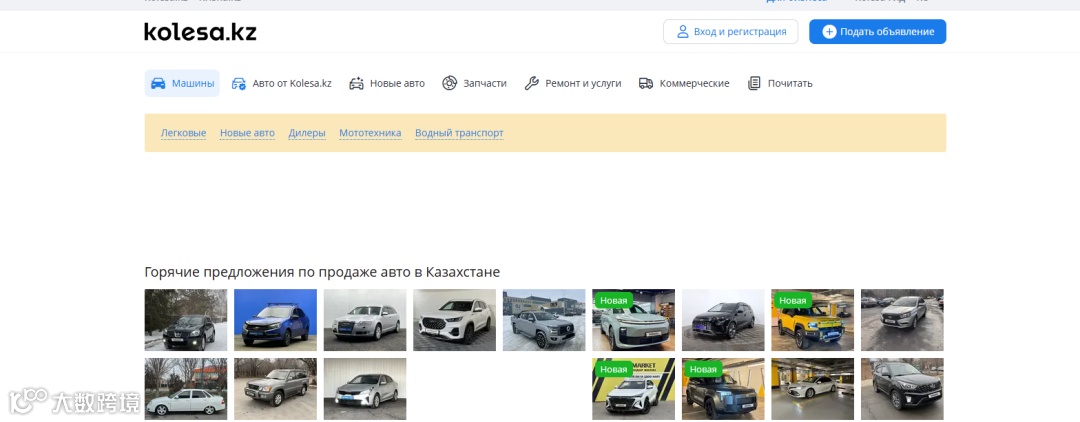Open the yellow Новая SUV thumbnail

(813, 320)
